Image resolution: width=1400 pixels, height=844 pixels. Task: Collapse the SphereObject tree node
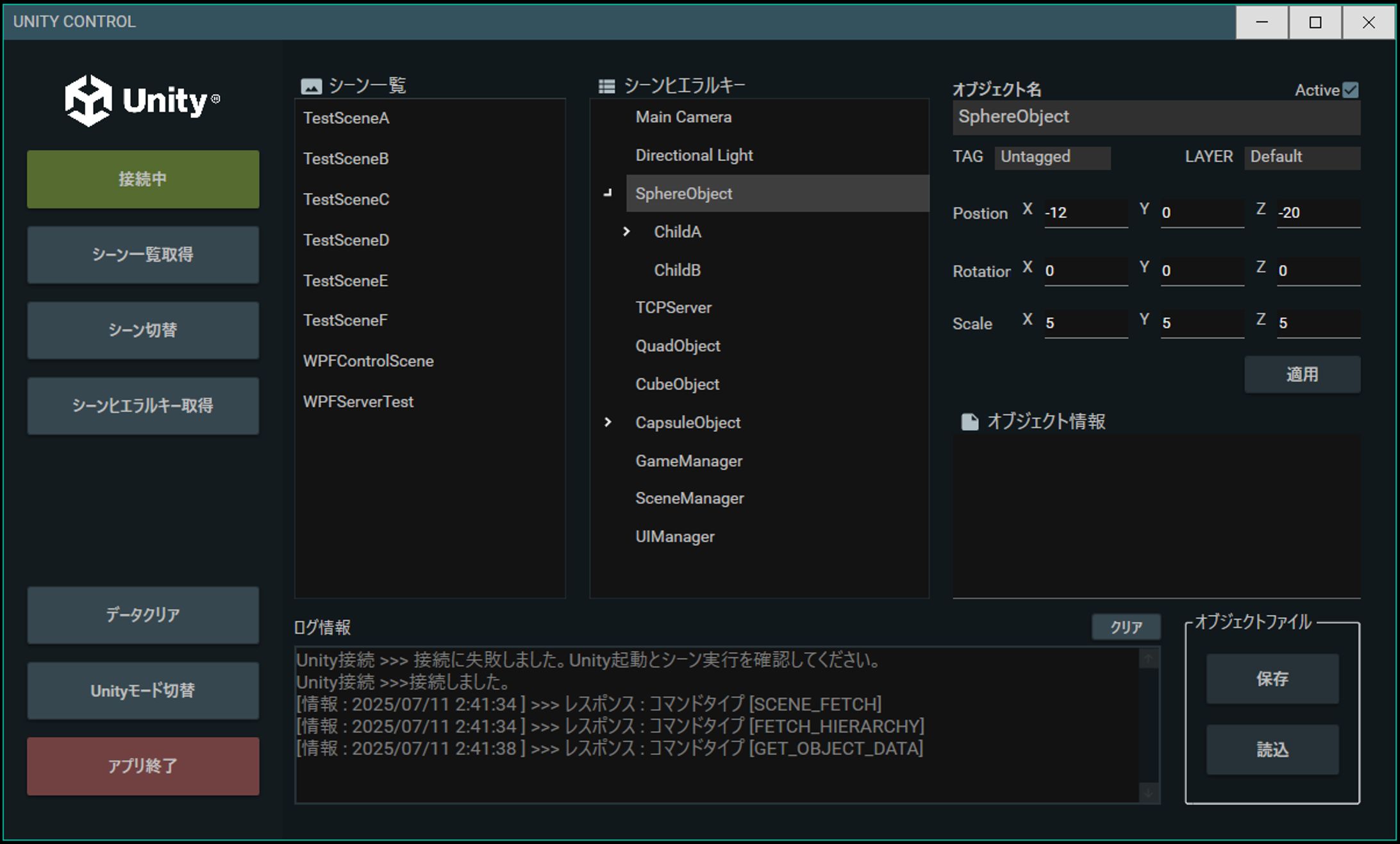coord(608,193)
